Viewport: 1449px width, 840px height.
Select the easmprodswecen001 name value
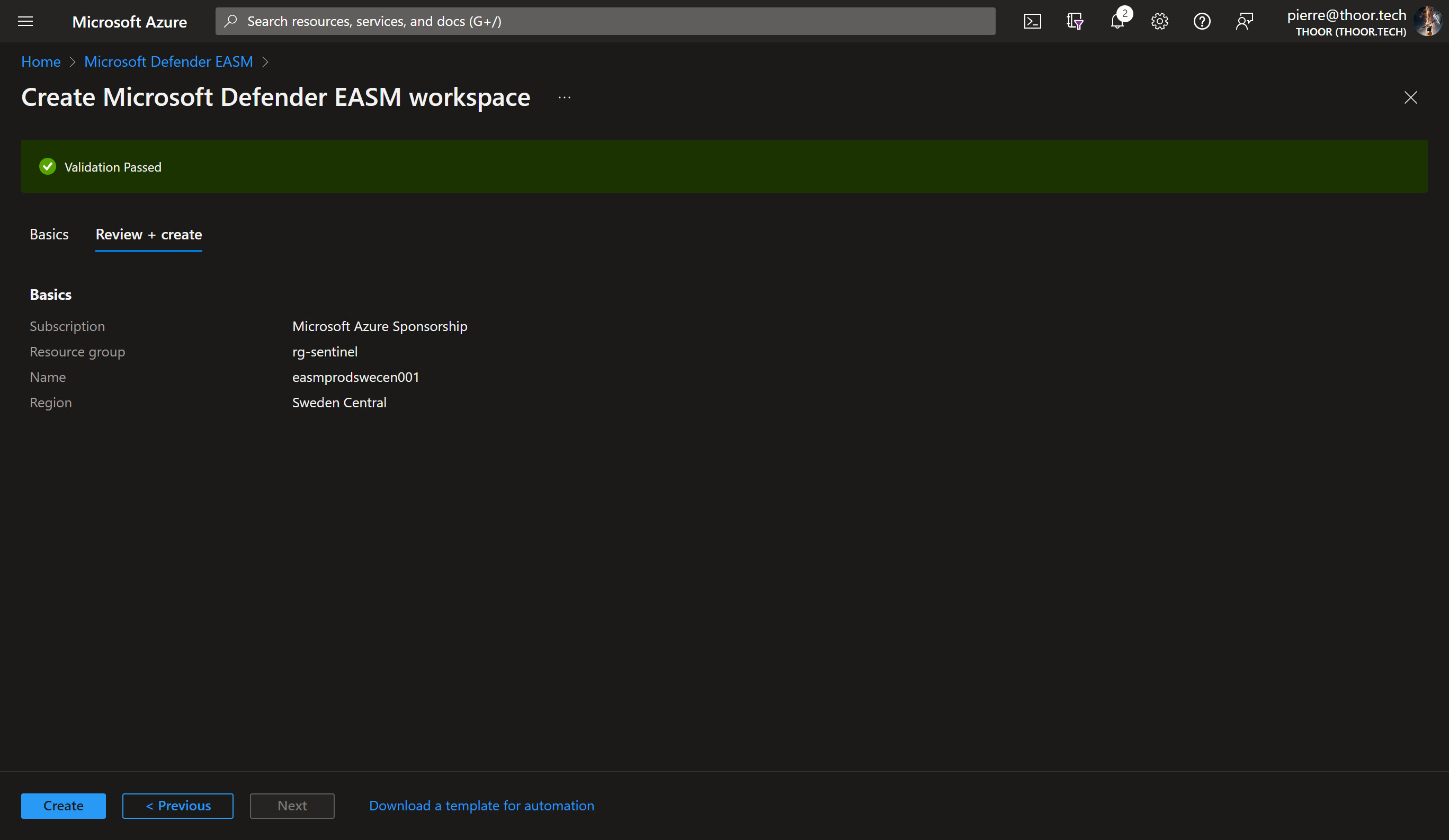pyautogui.click(x=355, y=377)
